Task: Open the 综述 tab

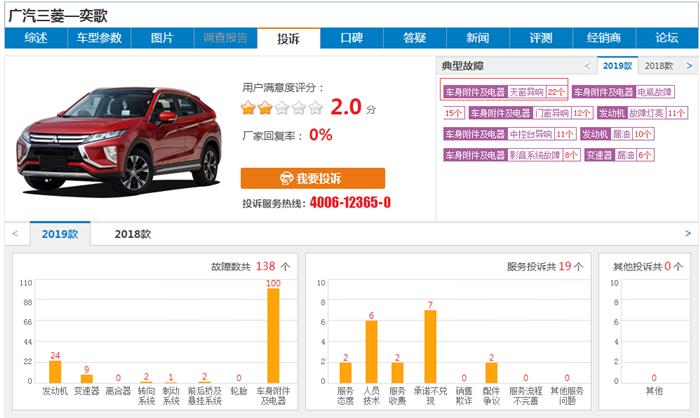Action: 36,38
